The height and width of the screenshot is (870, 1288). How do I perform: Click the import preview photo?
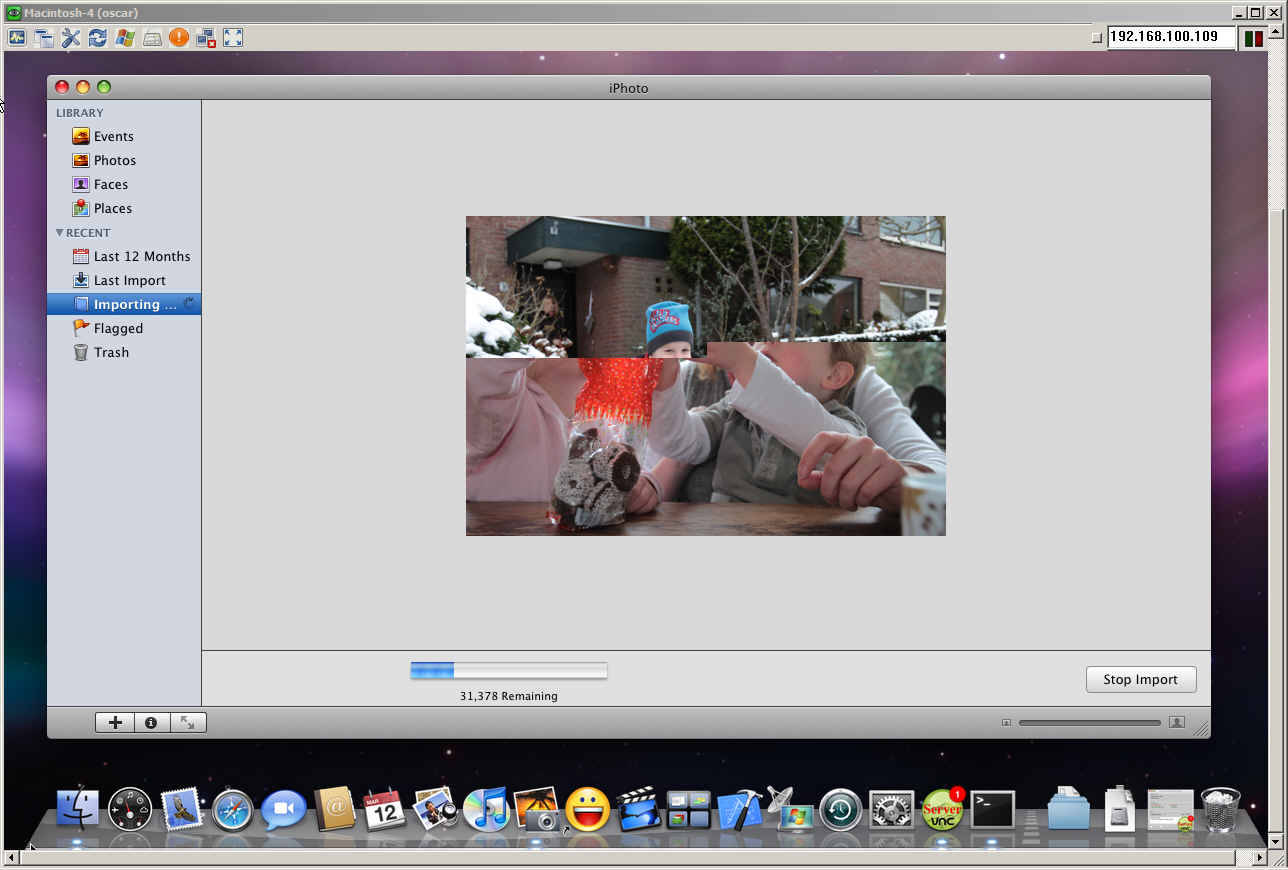click(705, 375)
